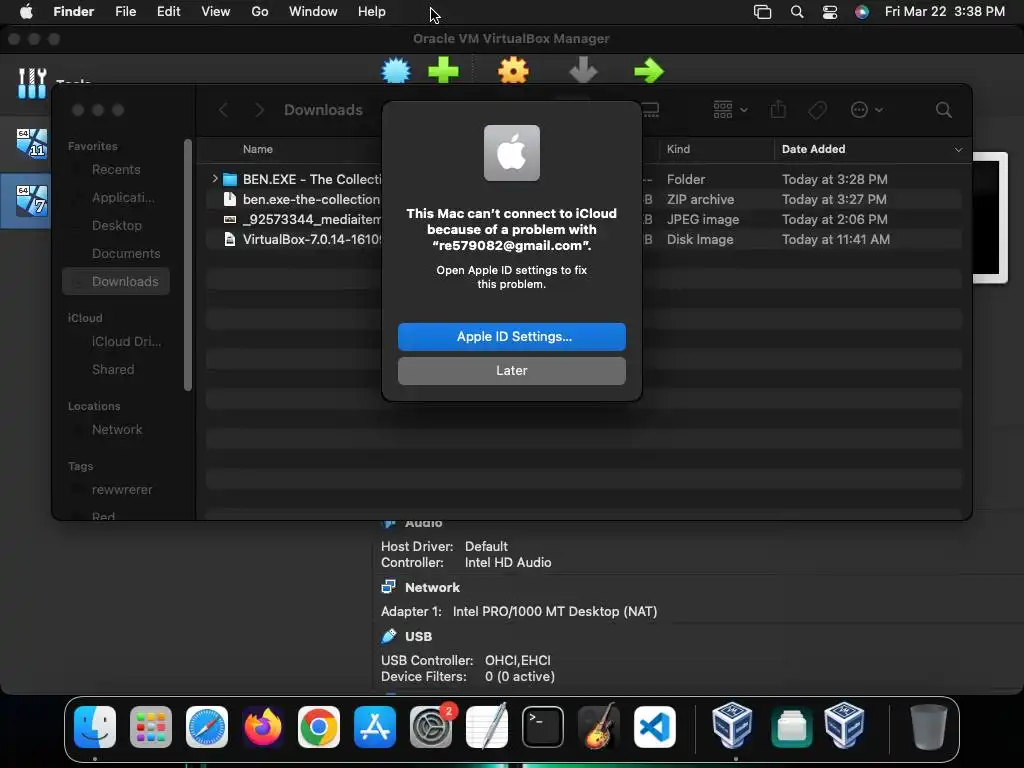Open the Finder Action ellipsis menu
Viewport: 1024px width, 768px height.
tap(867, 110)
